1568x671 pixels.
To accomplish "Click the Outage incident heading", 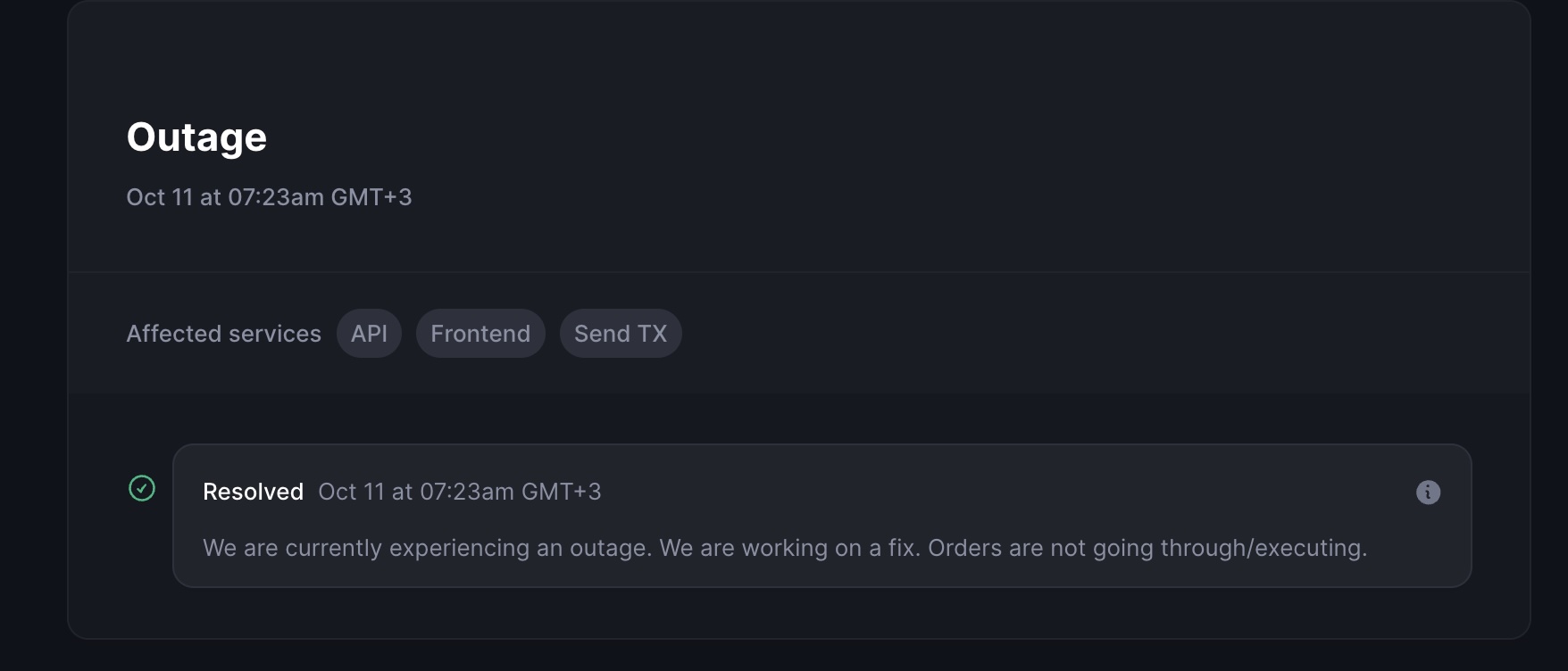I will click(196, 137).
